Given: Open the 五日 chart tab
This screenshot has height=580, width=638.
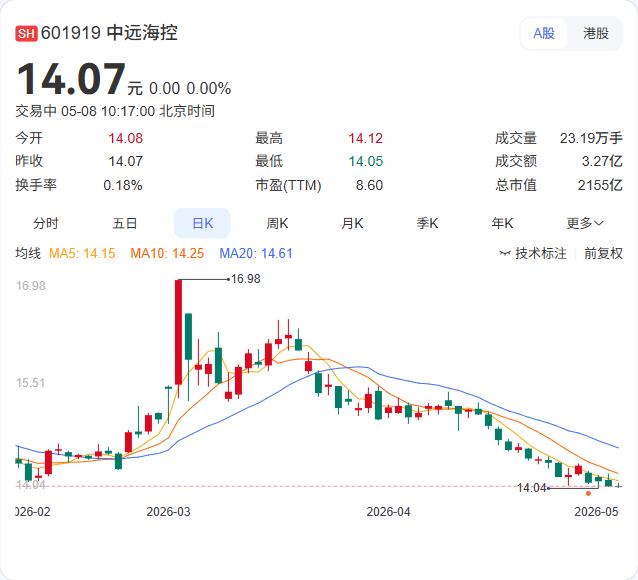Looking at the screenshot, I should (x=125, y=223).
